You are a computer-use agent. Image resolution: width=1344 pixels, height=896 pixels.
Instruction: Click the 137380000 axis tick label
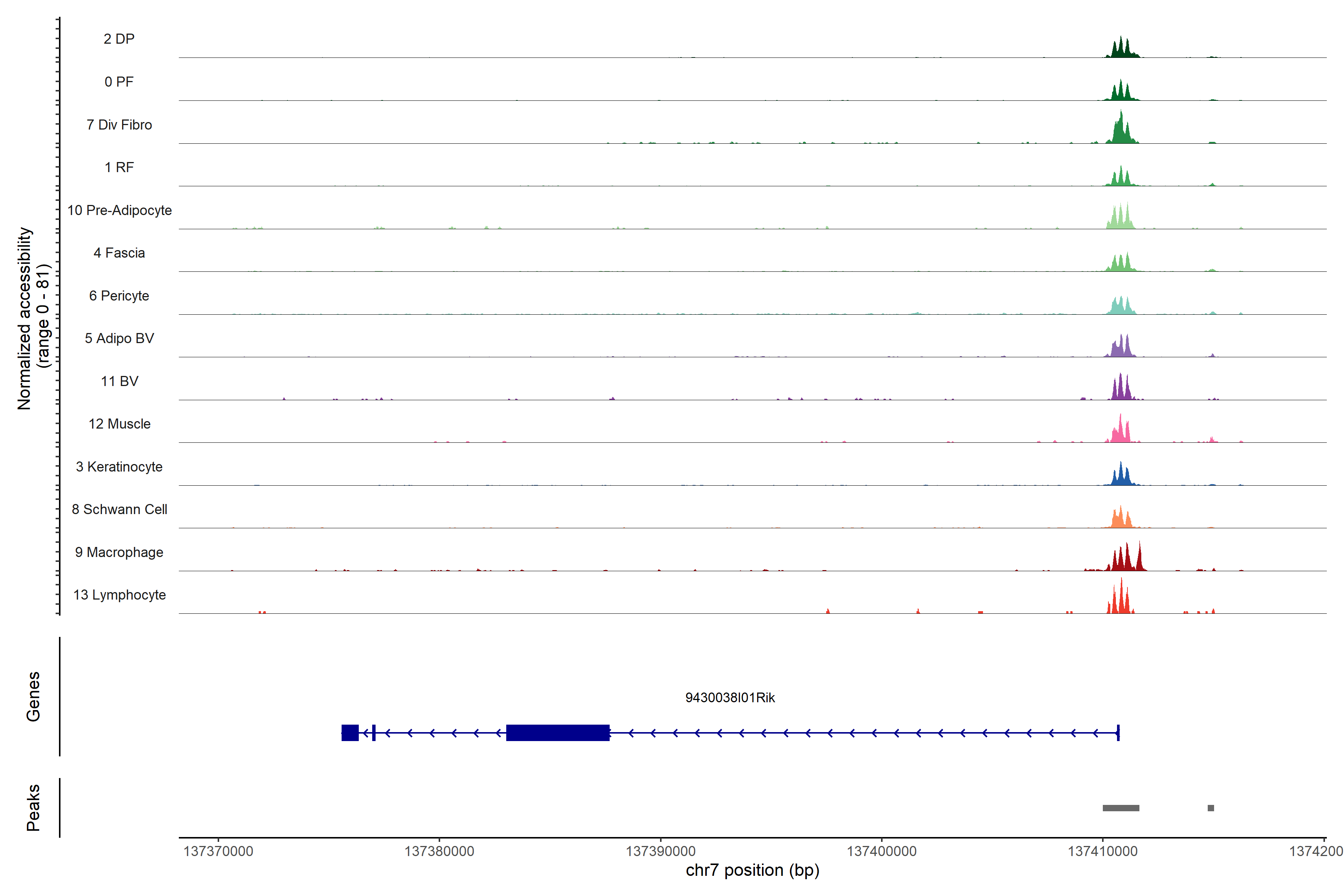439,852
